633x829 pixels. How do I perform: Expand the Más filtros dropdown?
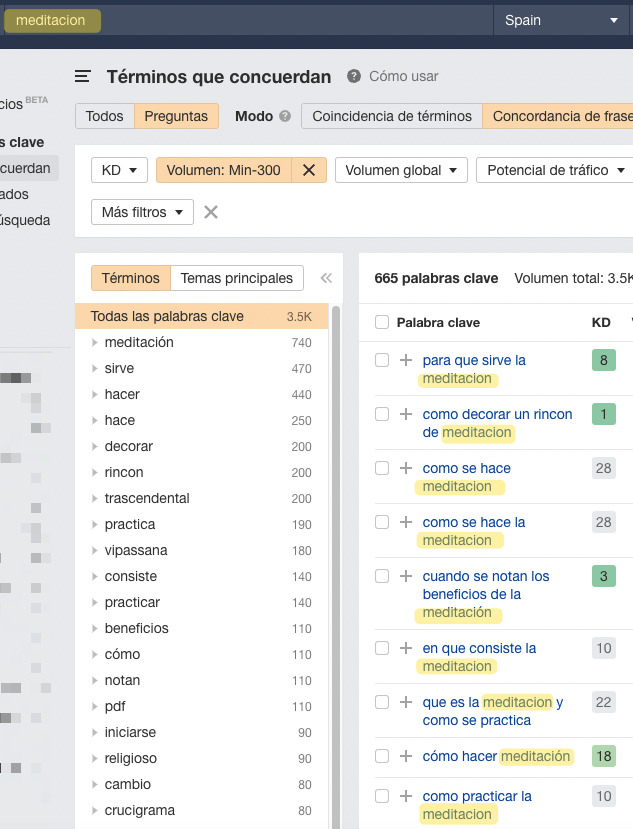[142, 212]
